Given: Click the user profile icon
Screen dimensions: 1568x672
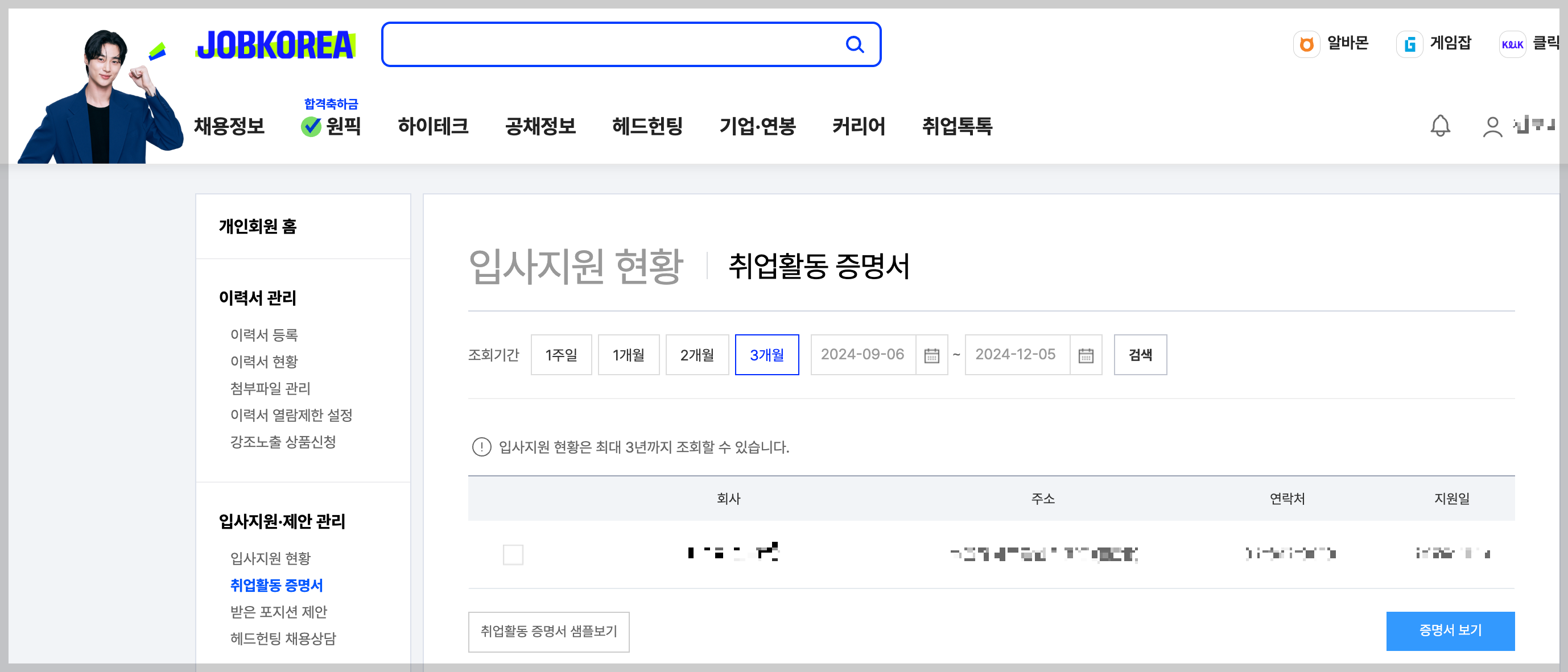Looking at the screenshot, I should [1492, 126].
